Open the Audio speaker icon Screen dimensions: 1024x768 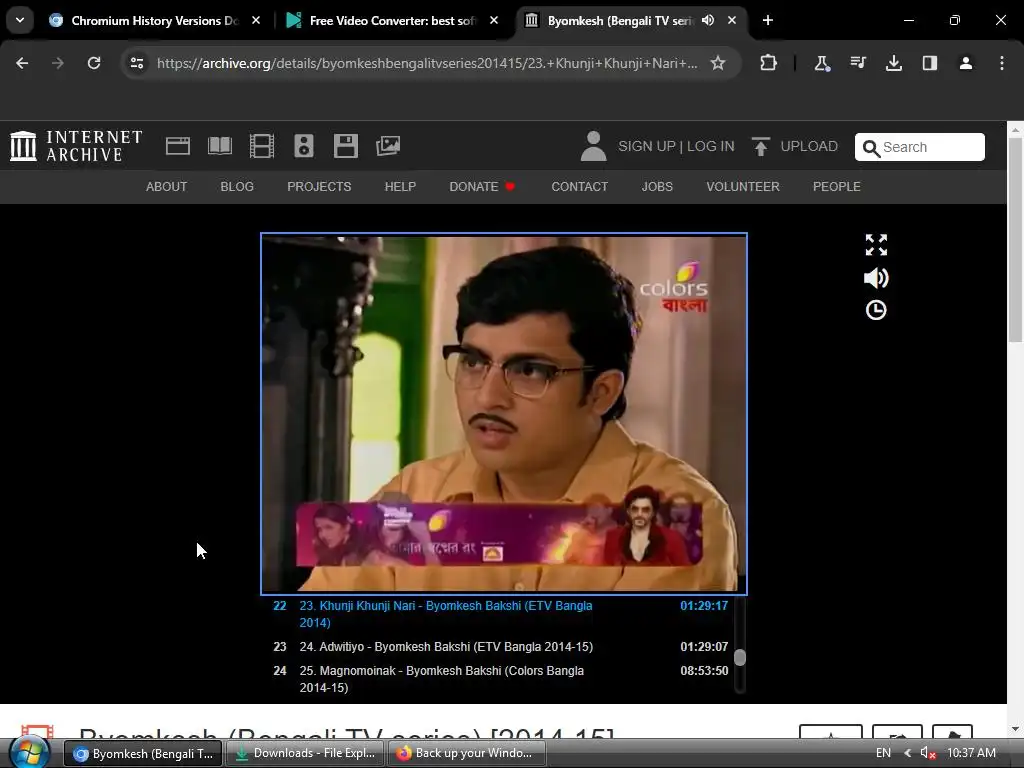pyautogui.click(x=304, y=146)
